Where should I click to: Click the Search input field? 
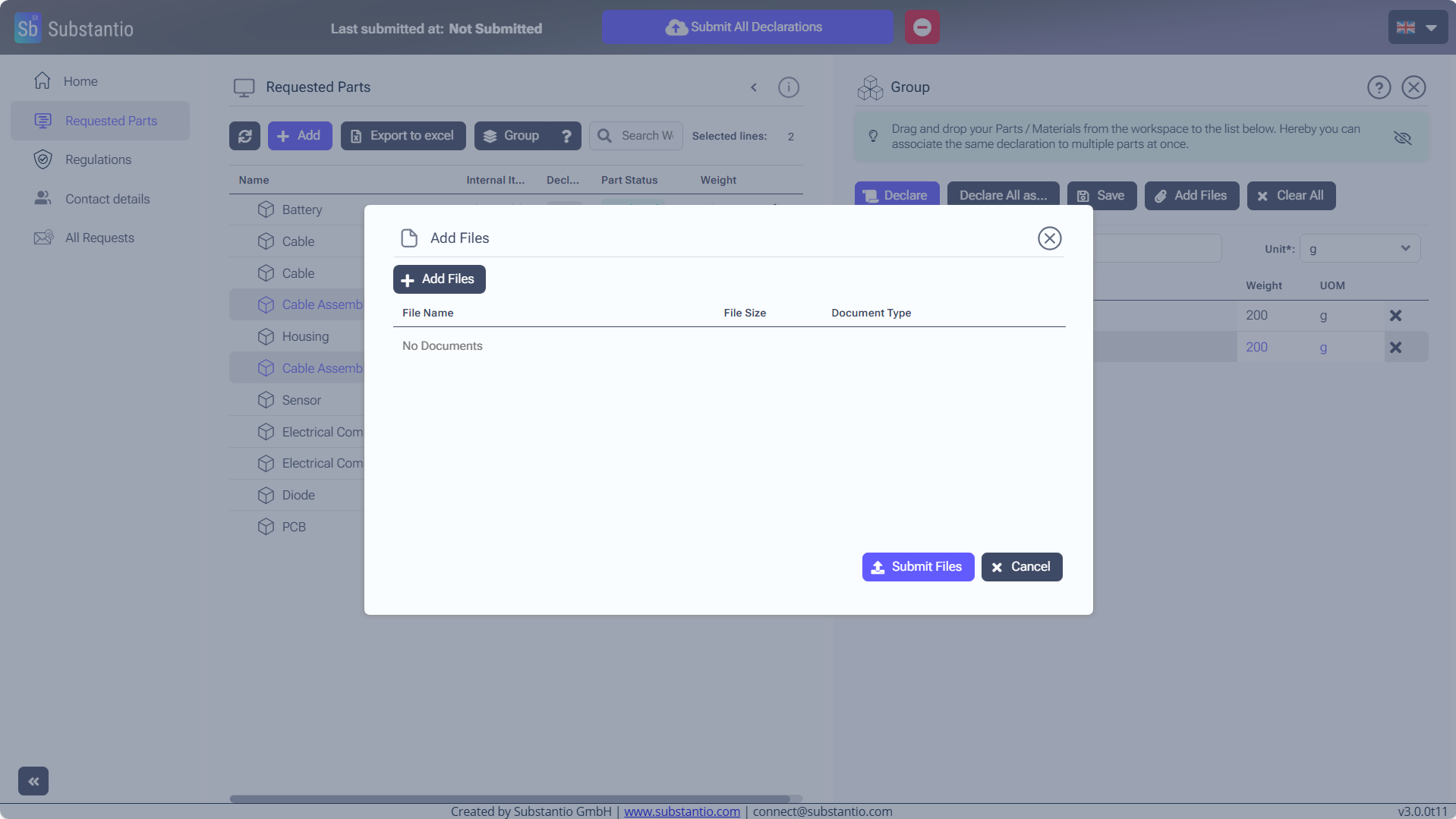point(646,136)
